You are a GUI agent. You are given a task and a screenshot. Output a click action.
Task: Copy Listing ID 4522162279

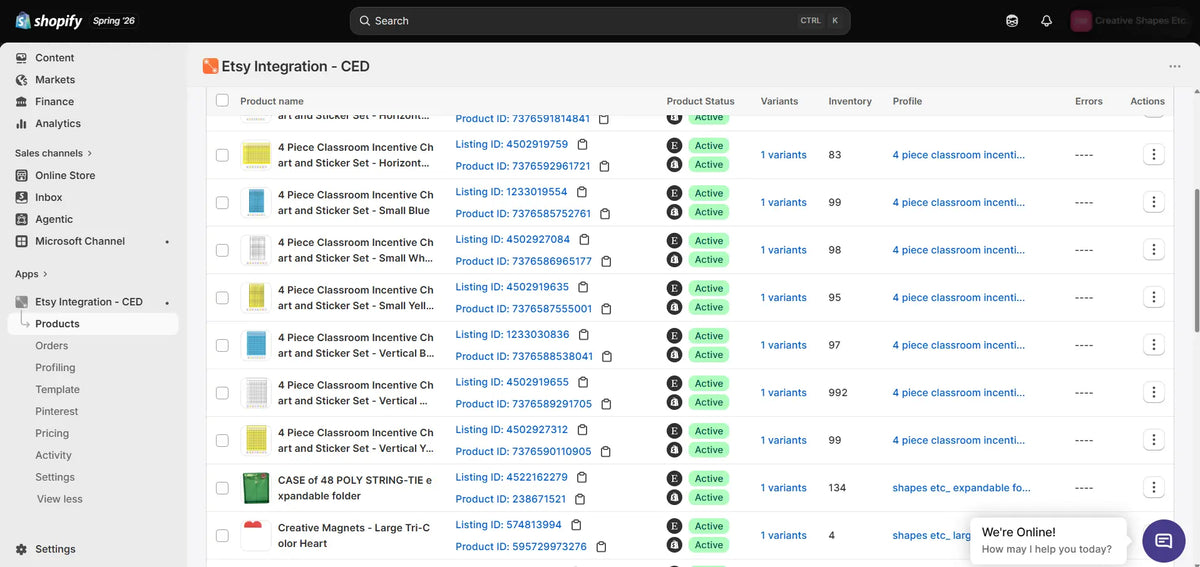(x=582, y=477)
